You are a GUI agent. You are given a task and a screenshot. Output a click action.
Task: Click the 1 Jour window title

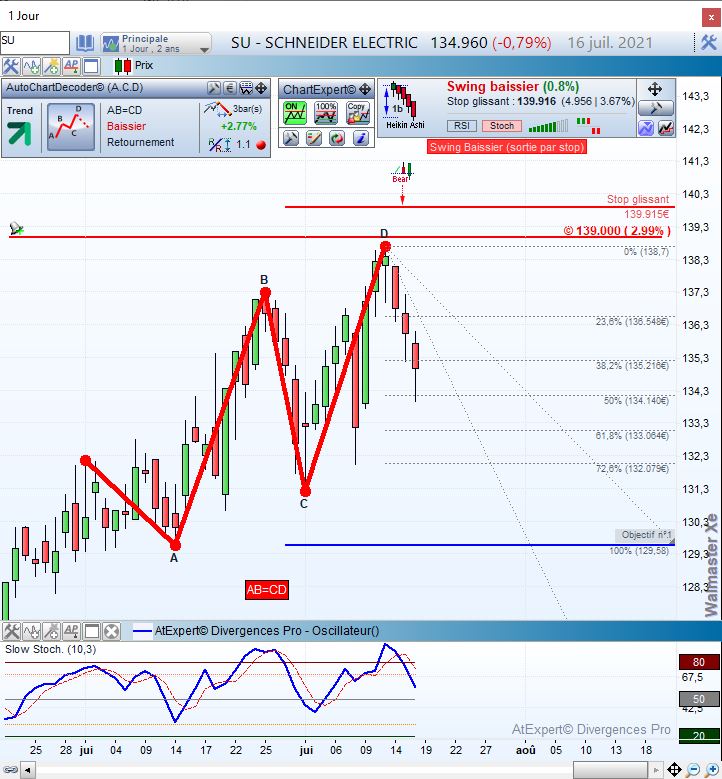23,16
